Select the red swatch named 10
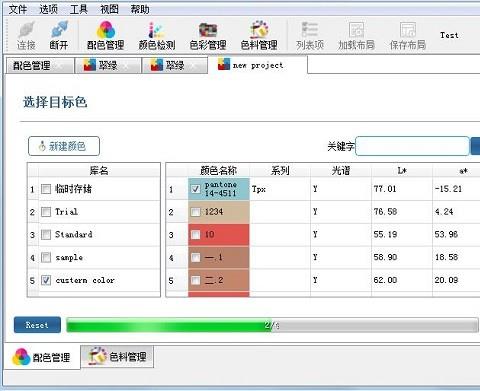This screenshot has height=391, width=480. tap(219, 234)
